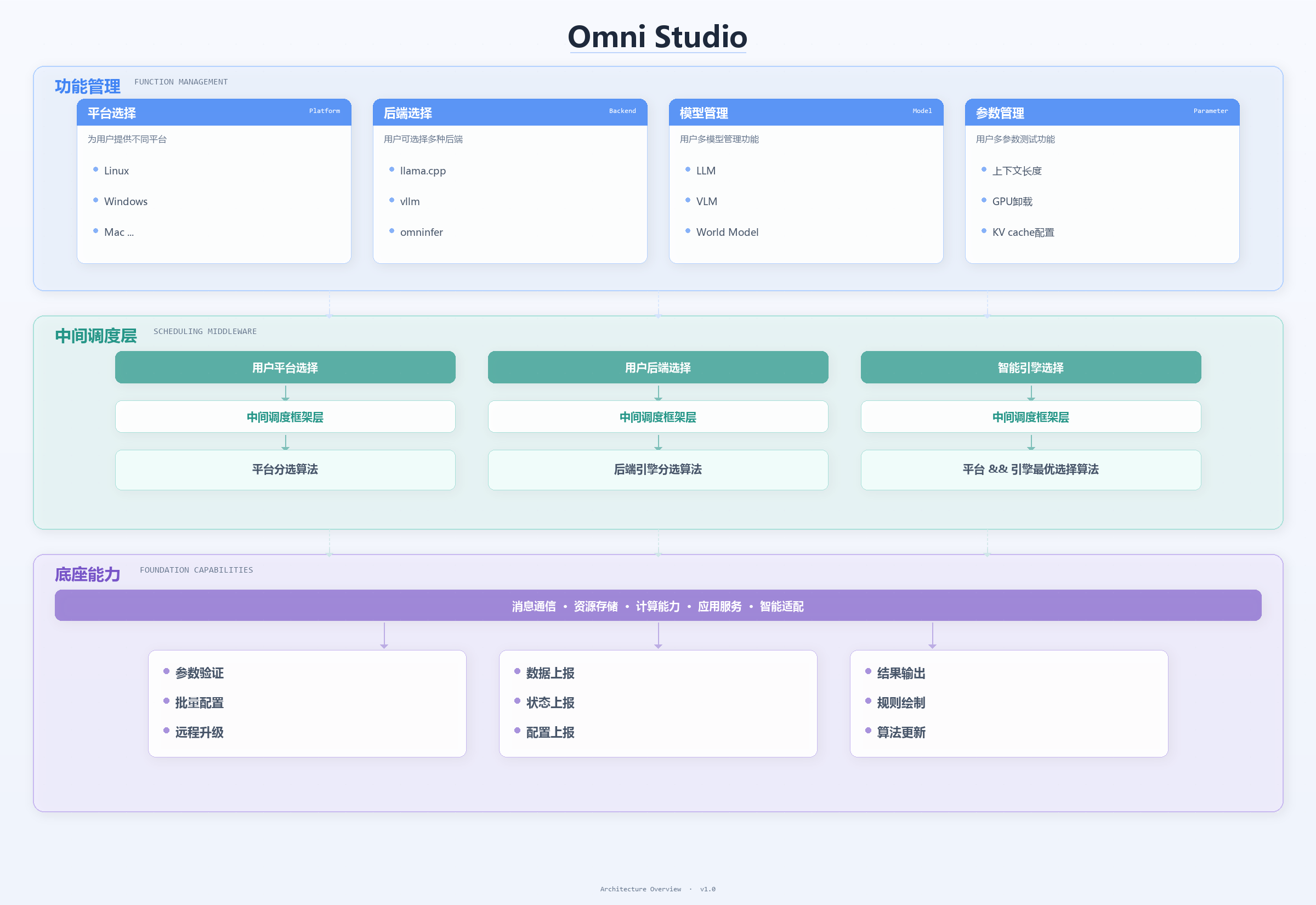Screen dimensions: 1316x905
Task: Select the 平台分选算法 box
Action: [285, 470]
